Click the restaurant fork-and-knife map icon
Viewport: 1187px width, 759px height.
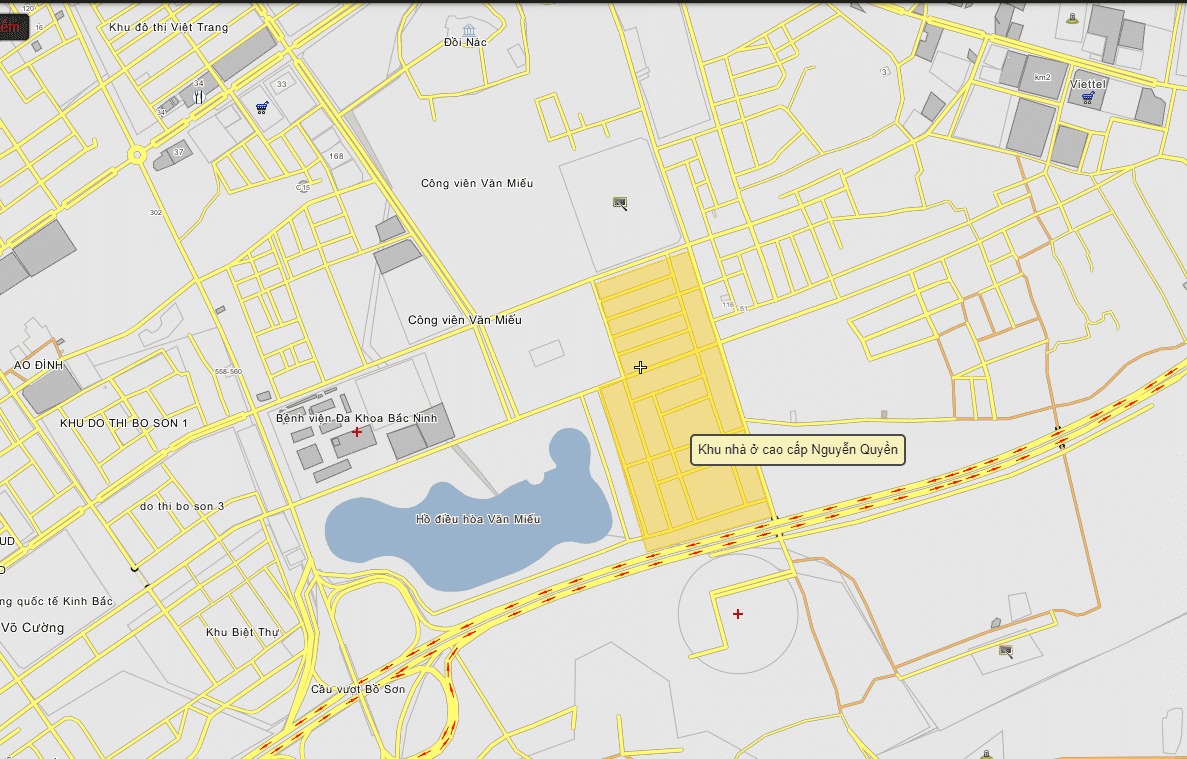coord(198,96)
